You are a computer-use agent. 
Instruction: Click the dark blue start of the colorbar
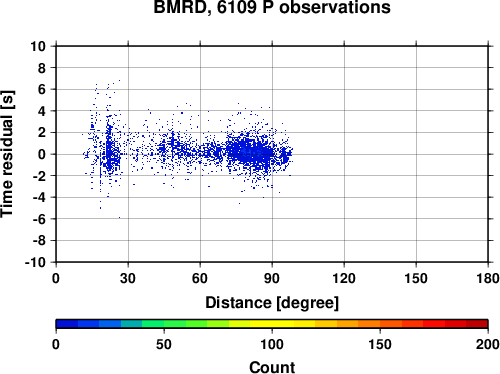click(x=67, y=324)
